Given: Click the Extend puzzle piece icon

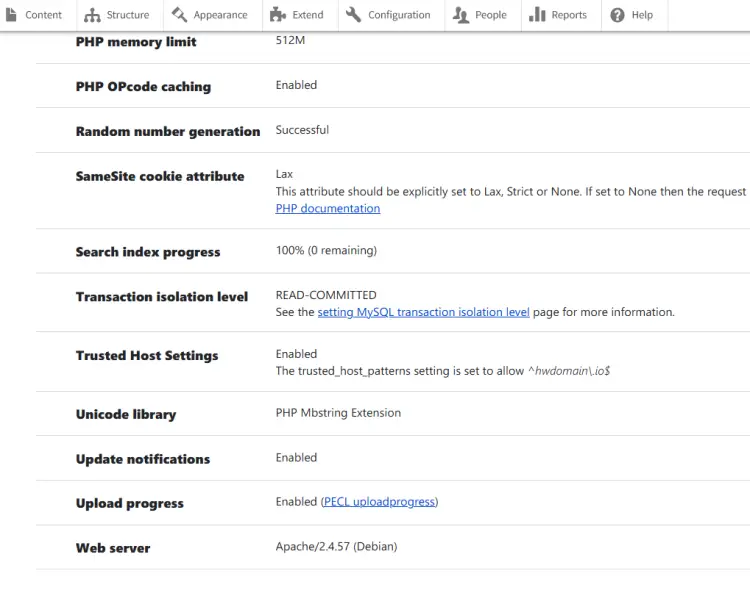Looking at the screenshot, I should pos(277,15).
